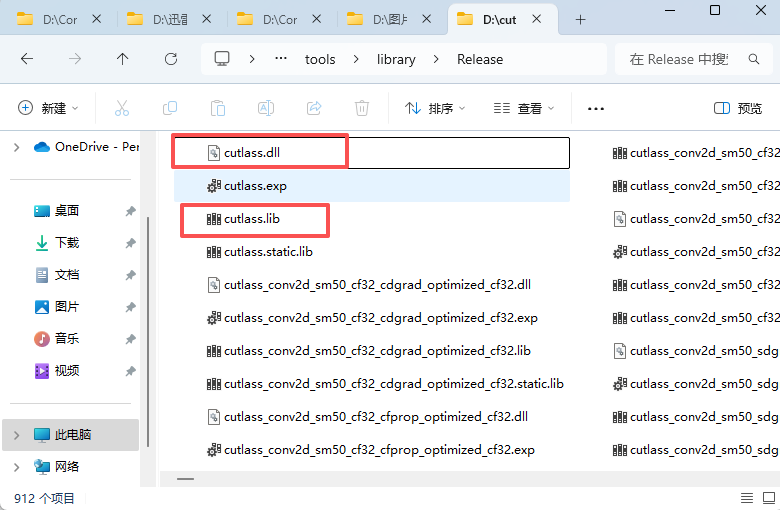Go back using the back arrow
The height and width of the screenshot is (510, 780).
(x=27, y=59)
